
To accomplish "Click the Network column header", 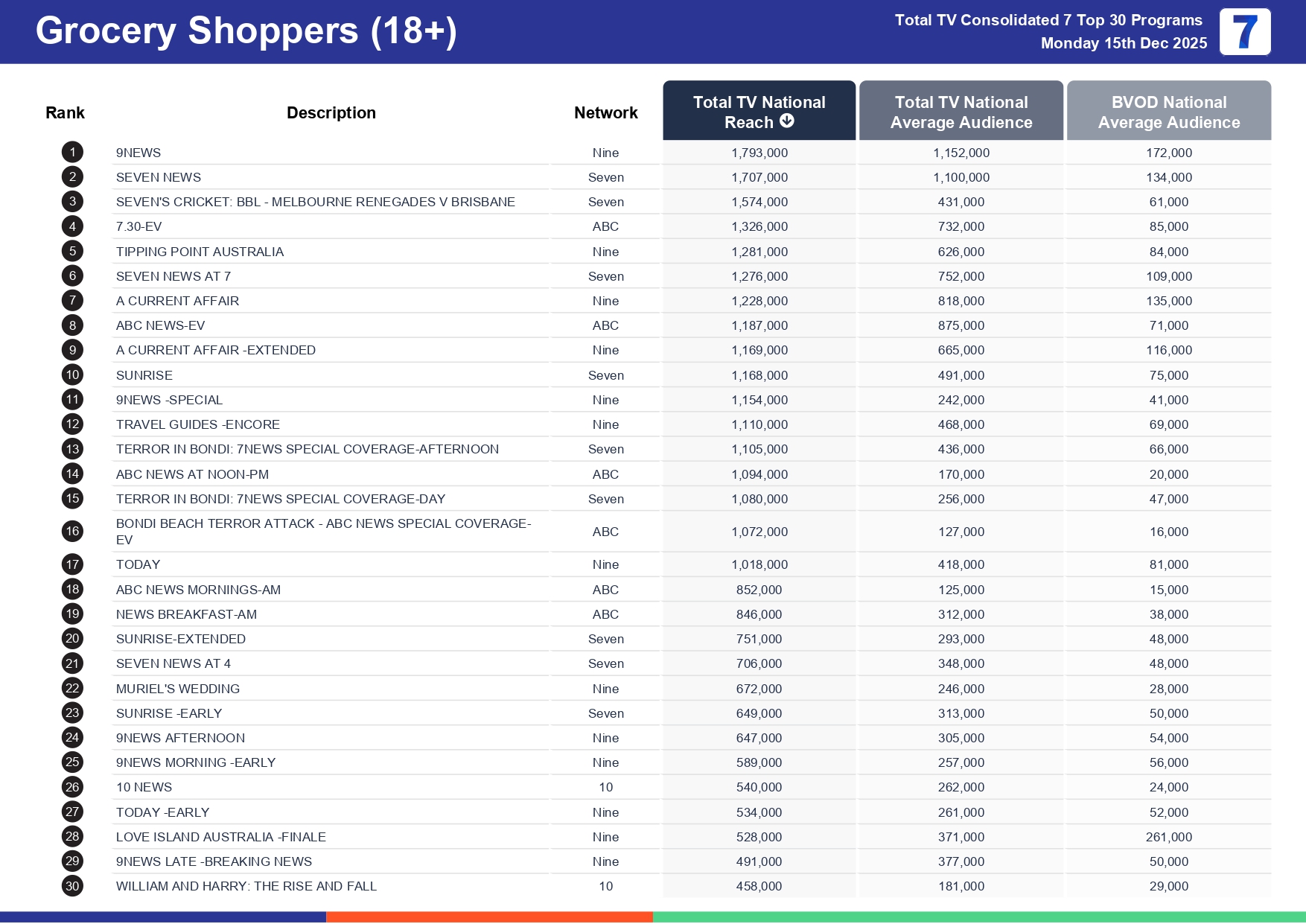I will [x=605, y=113].
